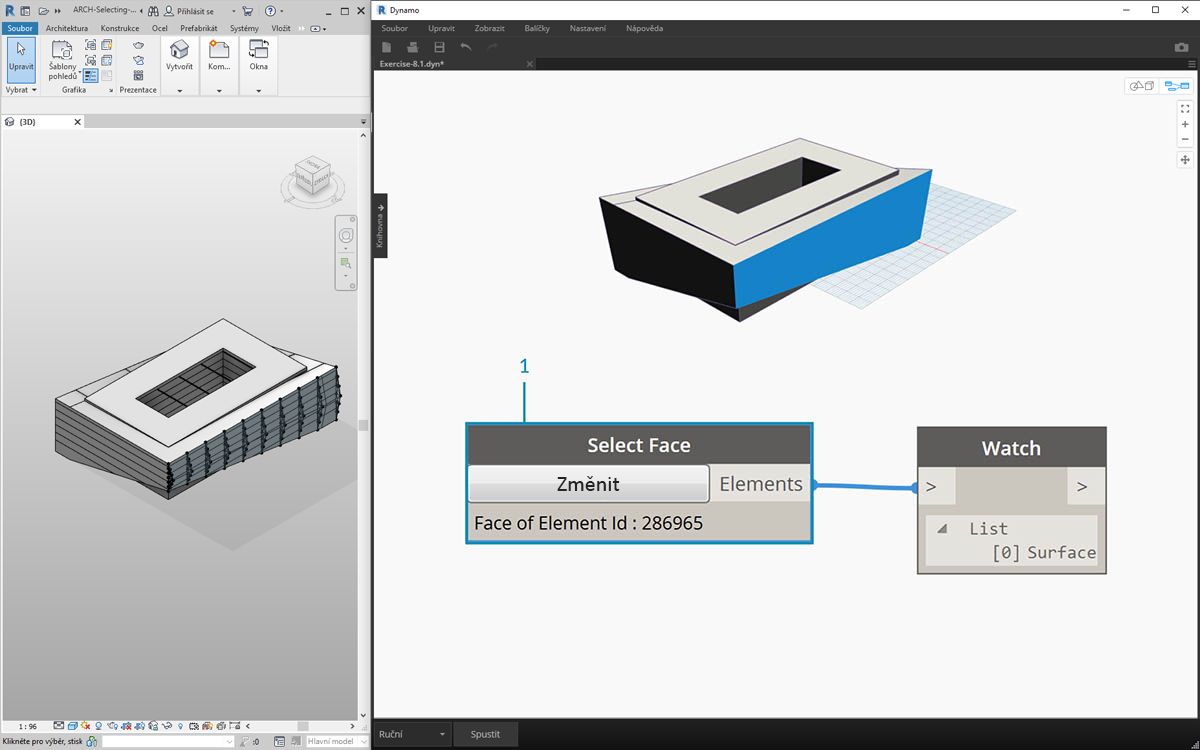Open the Revit Systémy ribbon tab
1200x750 pixels.
pos(244,28)
